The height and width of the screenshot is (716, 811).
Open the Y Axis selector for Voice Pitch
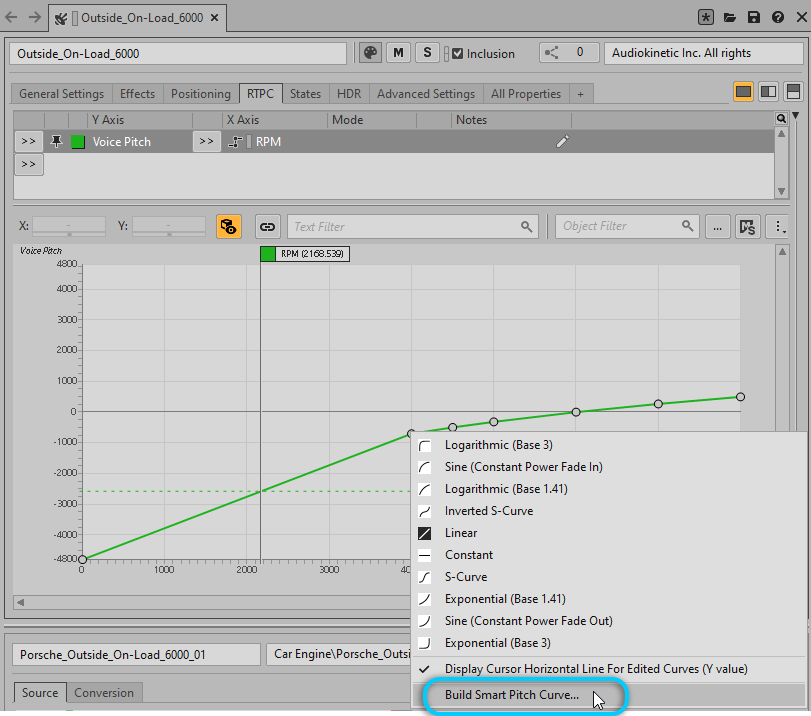(x=28, y=142)
